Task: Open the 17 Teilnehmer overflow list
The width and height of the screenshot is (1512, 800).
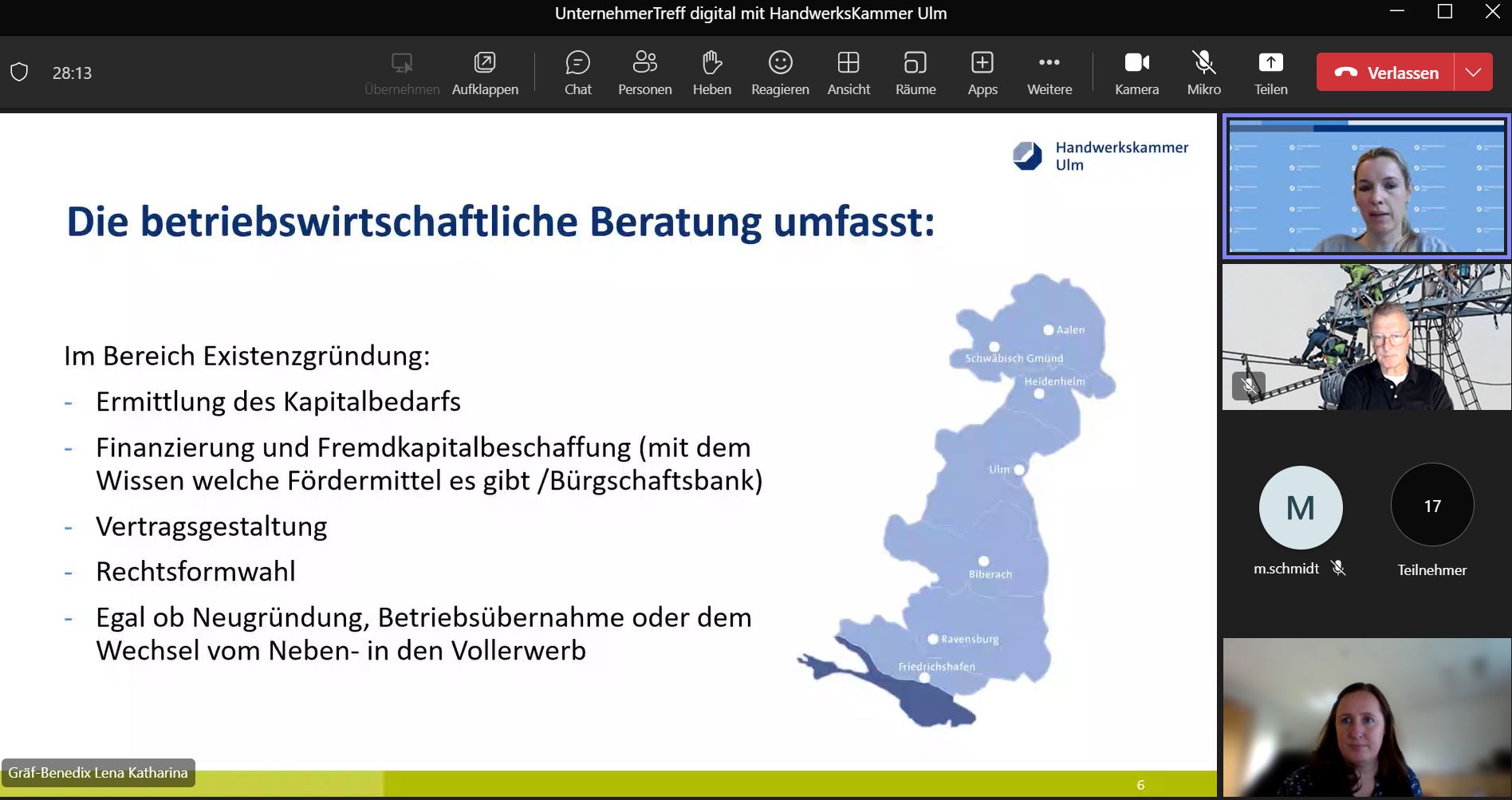Action: (x=1431, y=506)
